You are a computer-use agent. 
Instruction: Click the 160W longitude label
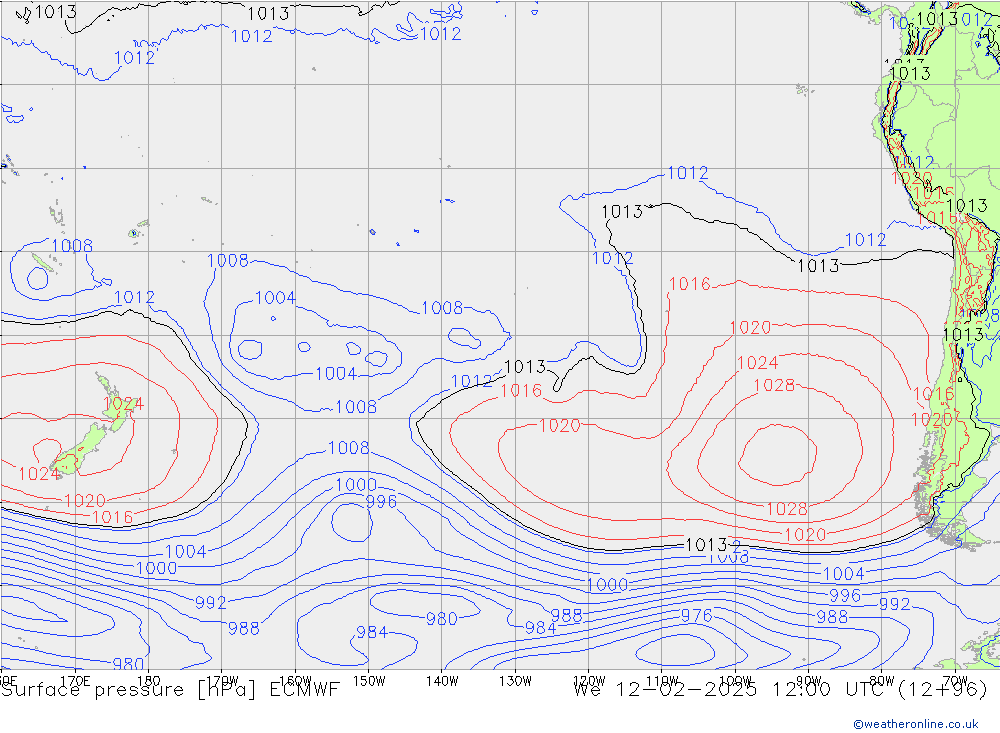tap(295, 681)
